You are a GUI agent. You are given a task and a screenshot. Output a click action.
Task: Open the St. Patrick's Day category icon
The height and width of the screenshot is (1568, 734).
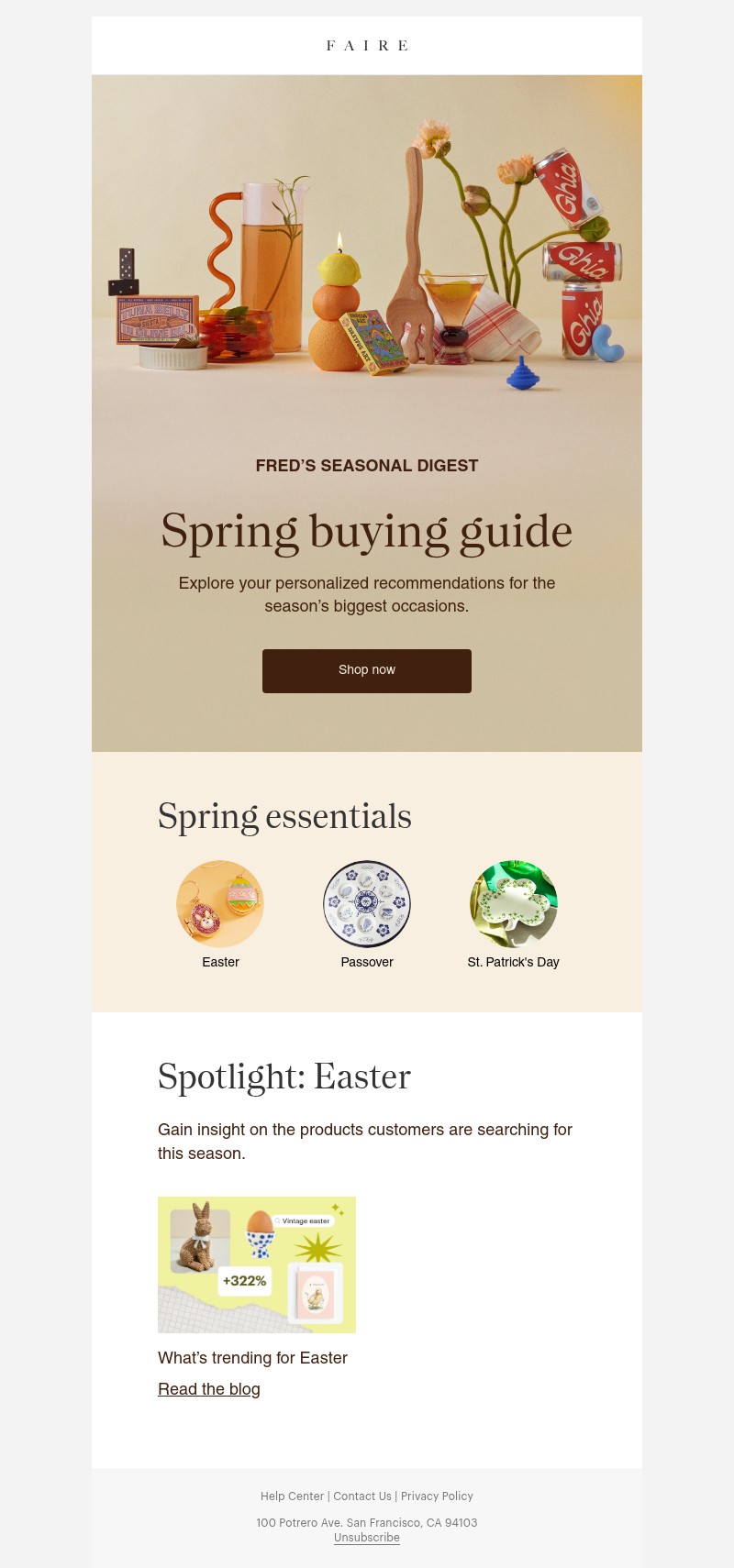click(x=513, y=904)
